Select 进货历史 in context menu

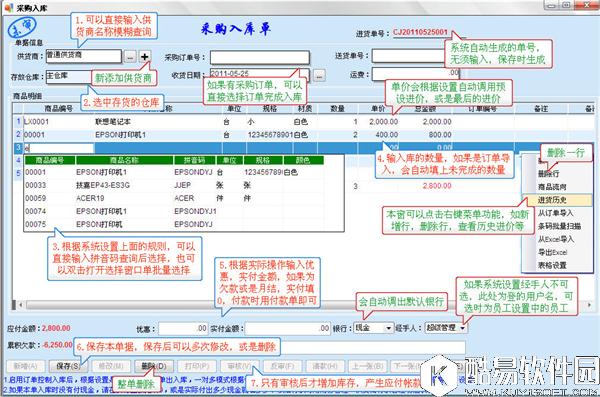tap(557, 200)
